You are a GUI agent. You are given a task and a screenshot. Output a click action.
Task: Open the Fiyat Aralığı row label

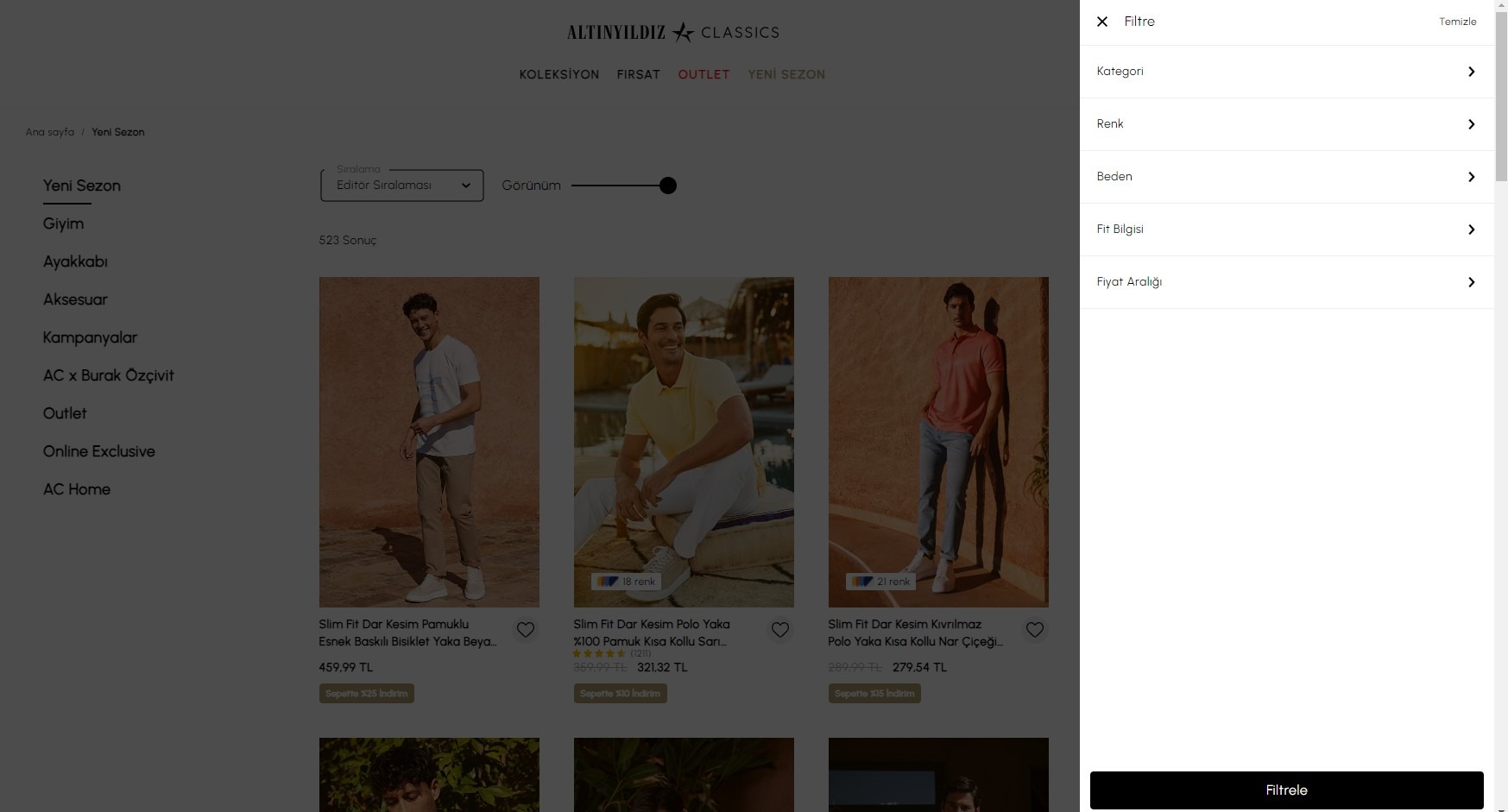point(1129,282)
